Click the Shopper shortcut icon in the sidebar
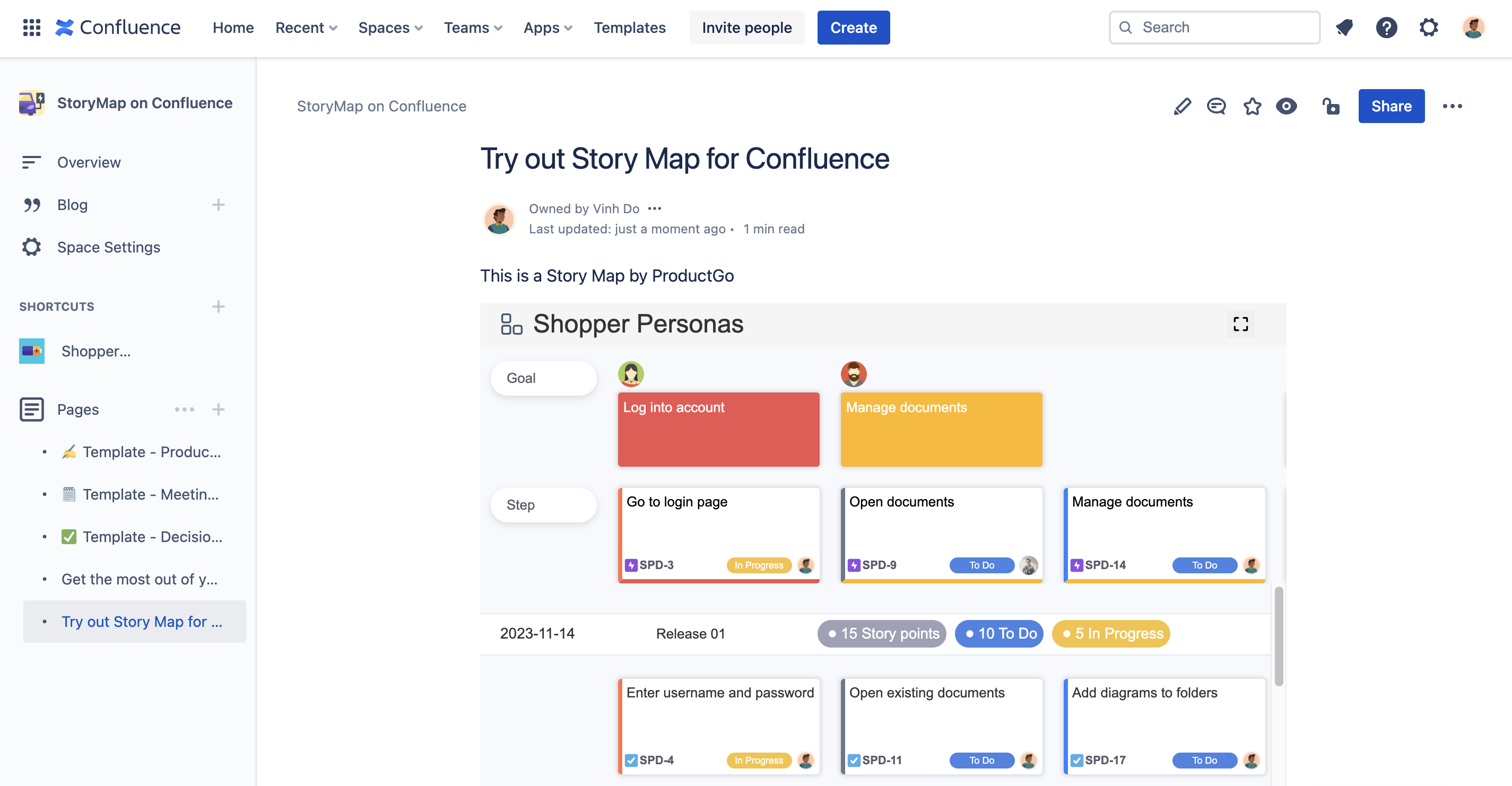This screenshot has width=1512, height=786. click(x=31, y=351)
